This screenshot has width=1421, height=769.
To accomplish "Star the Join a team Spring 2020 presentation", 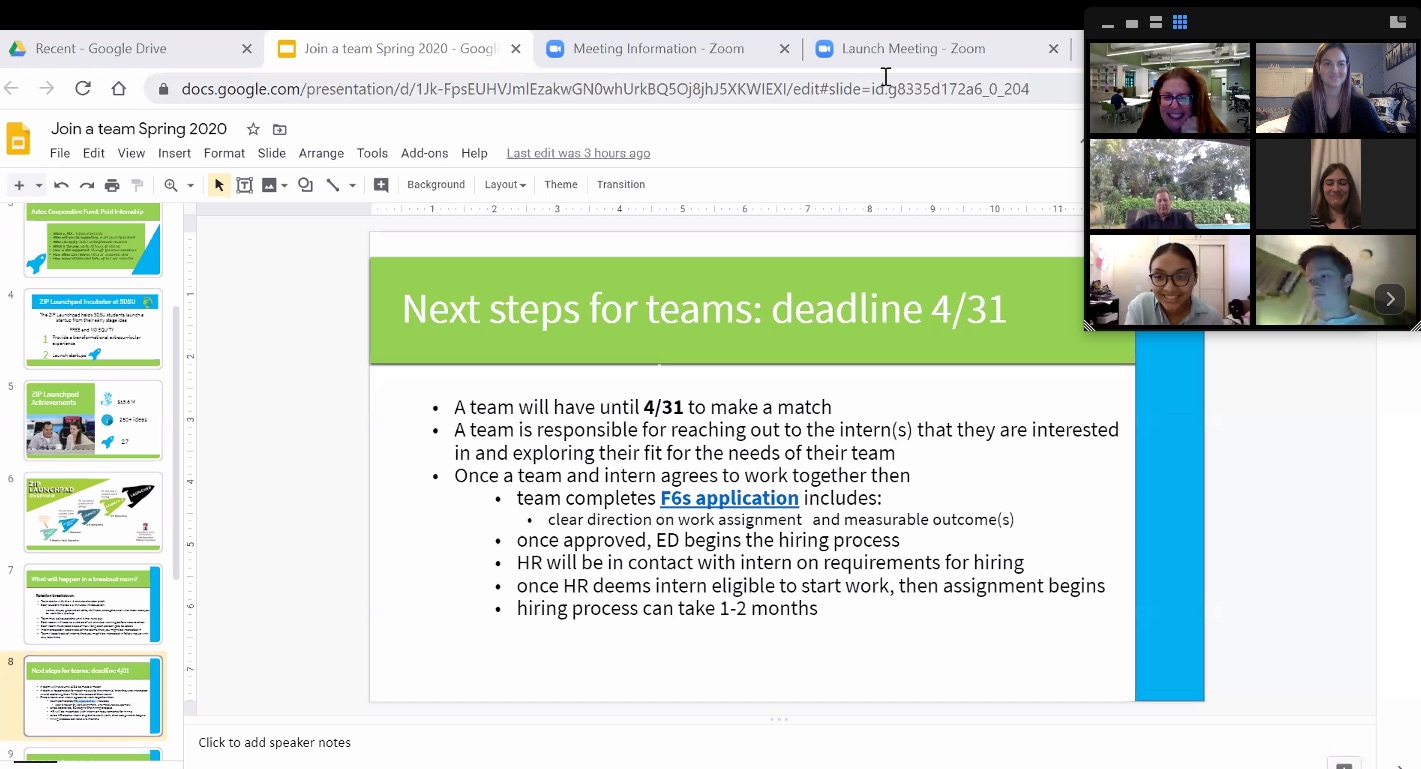I will pyautogui.click(x=253, y=129).
